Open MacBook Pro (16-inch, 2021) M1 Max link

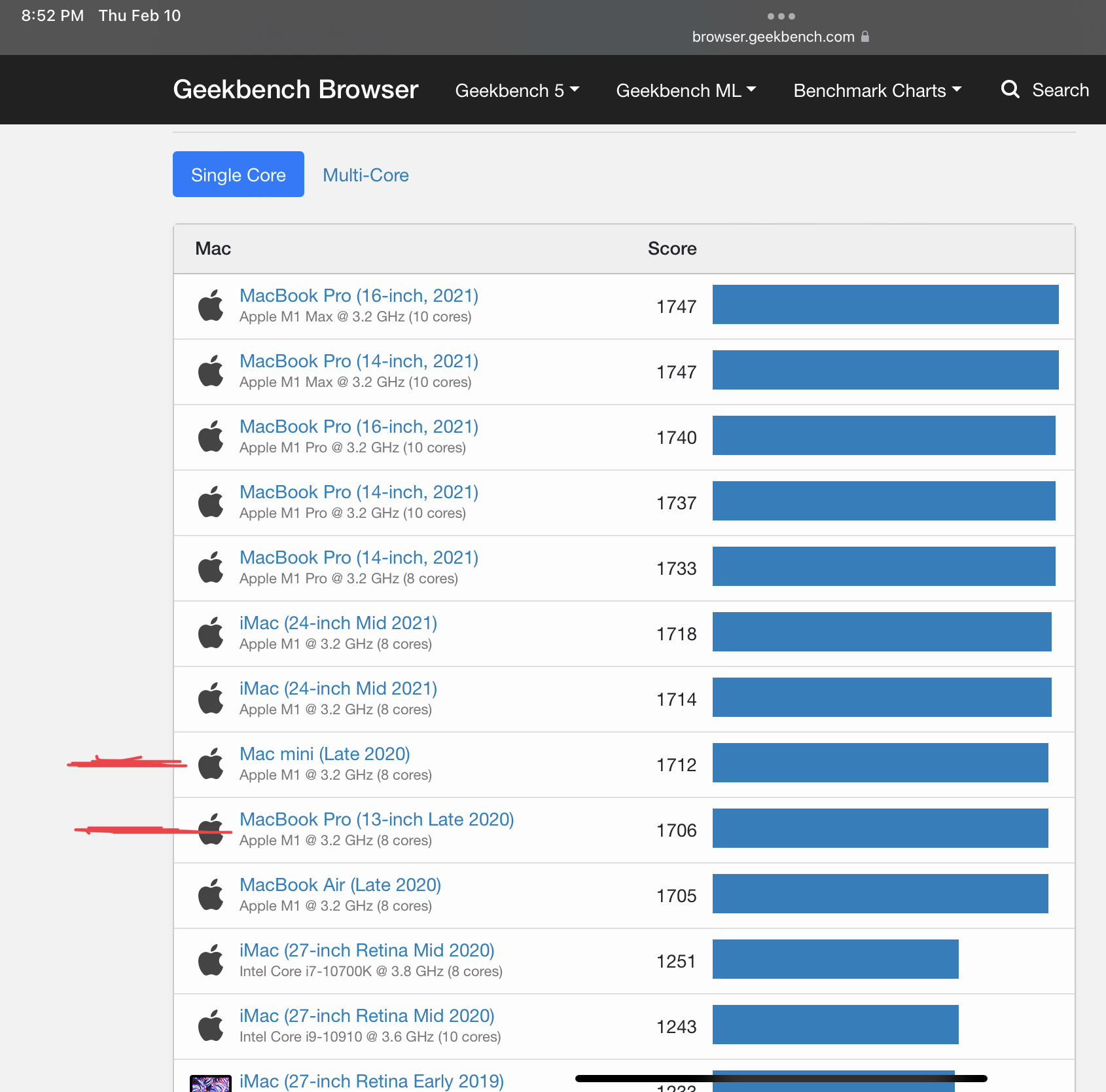359,295
